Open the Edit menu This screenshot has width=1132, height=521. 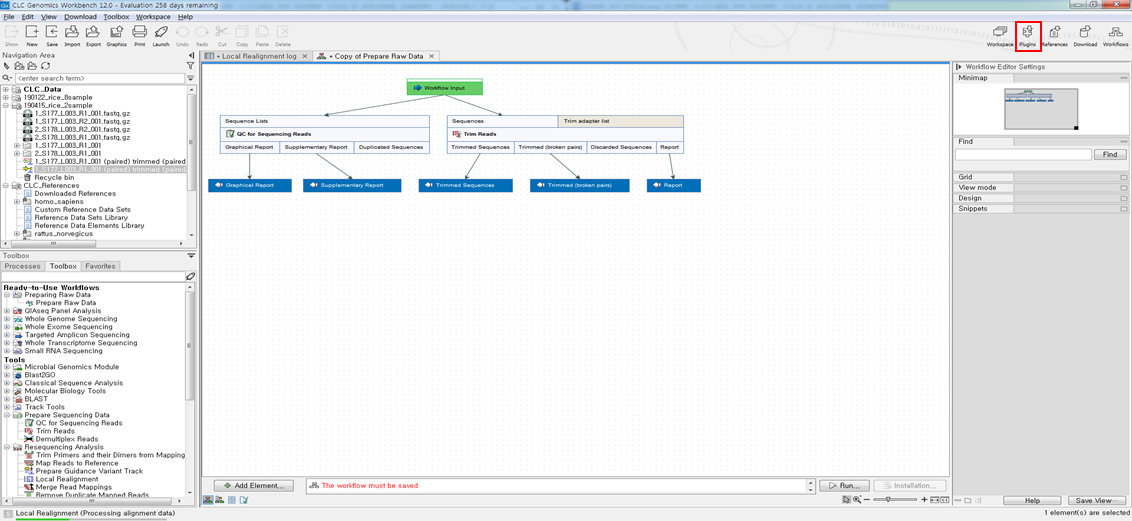27,16
